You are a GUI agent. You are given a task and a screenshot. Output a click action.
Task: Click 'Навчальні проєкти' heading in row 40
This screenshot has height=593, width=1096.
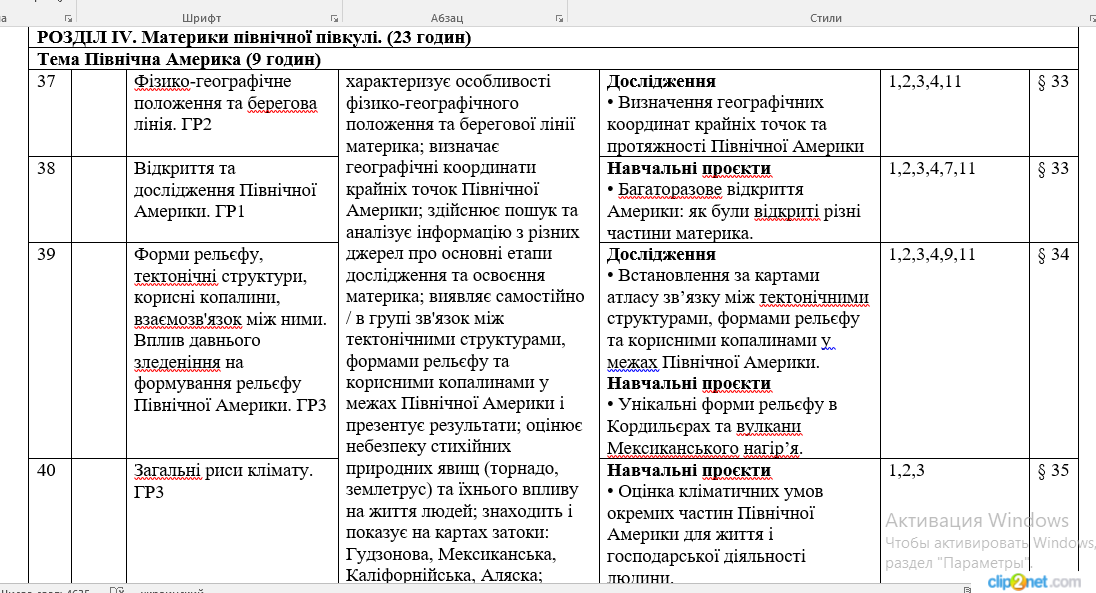(688, 470)
